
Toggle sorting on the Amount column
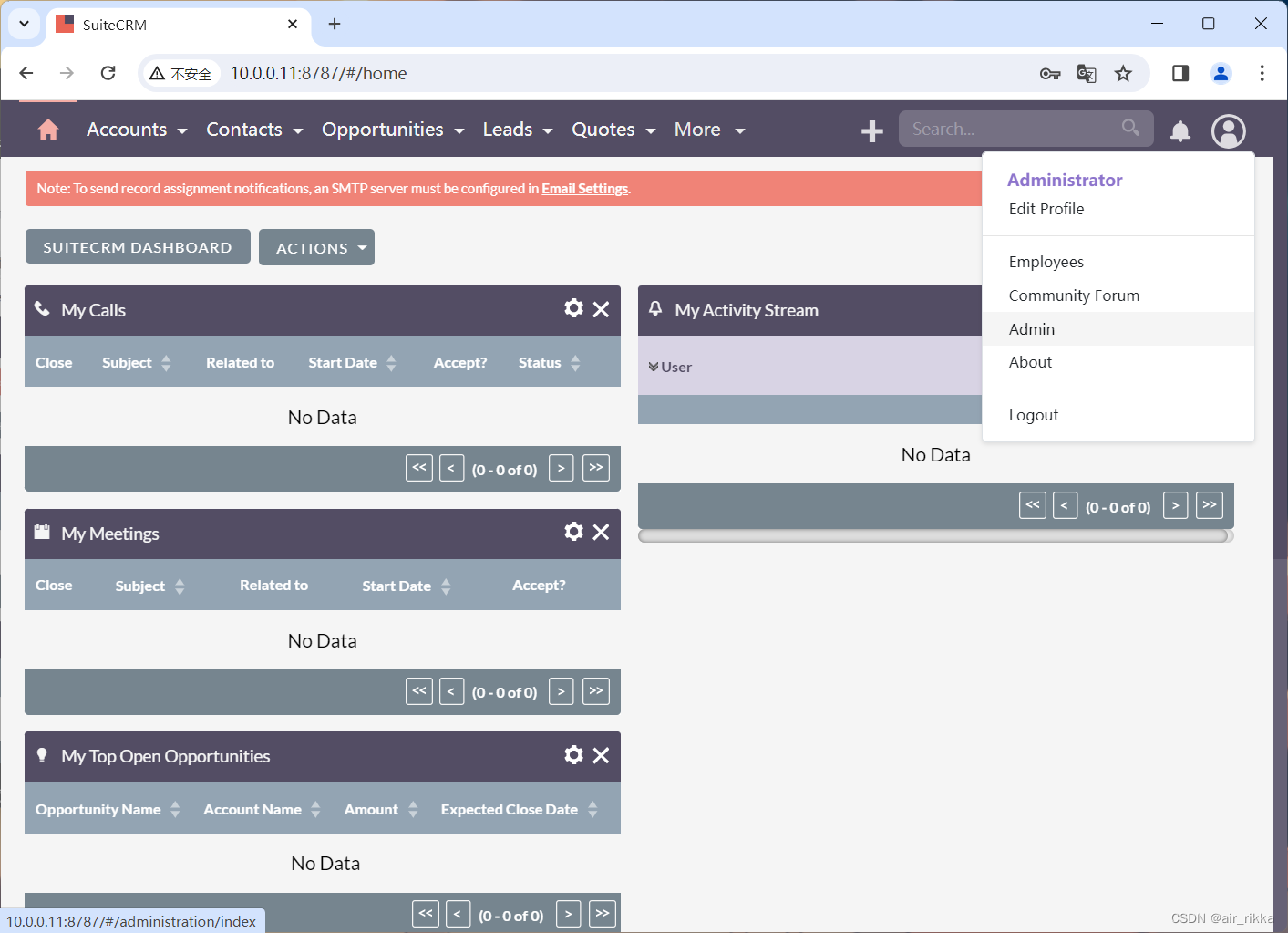(412, 808)
